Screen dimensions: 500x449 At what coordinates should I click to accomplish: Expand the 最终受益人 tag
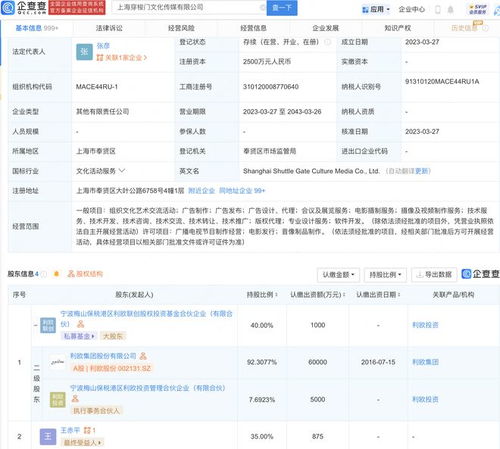82,443
